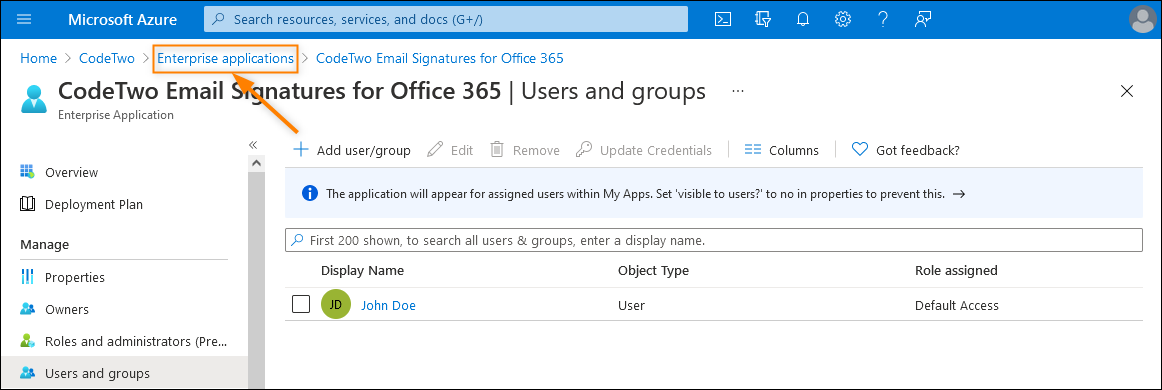Open the Help question mark icon
Viewport: 1162px width, 390px height.
point(883,20)
